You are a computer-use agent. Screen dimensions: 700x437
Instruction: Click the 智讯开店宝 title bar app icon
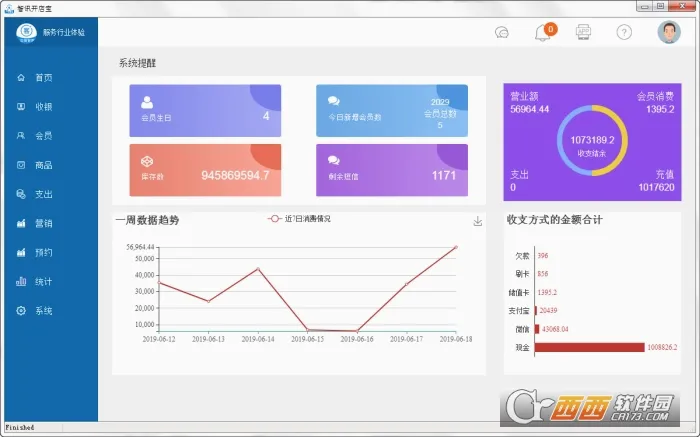tap(9, 8)
